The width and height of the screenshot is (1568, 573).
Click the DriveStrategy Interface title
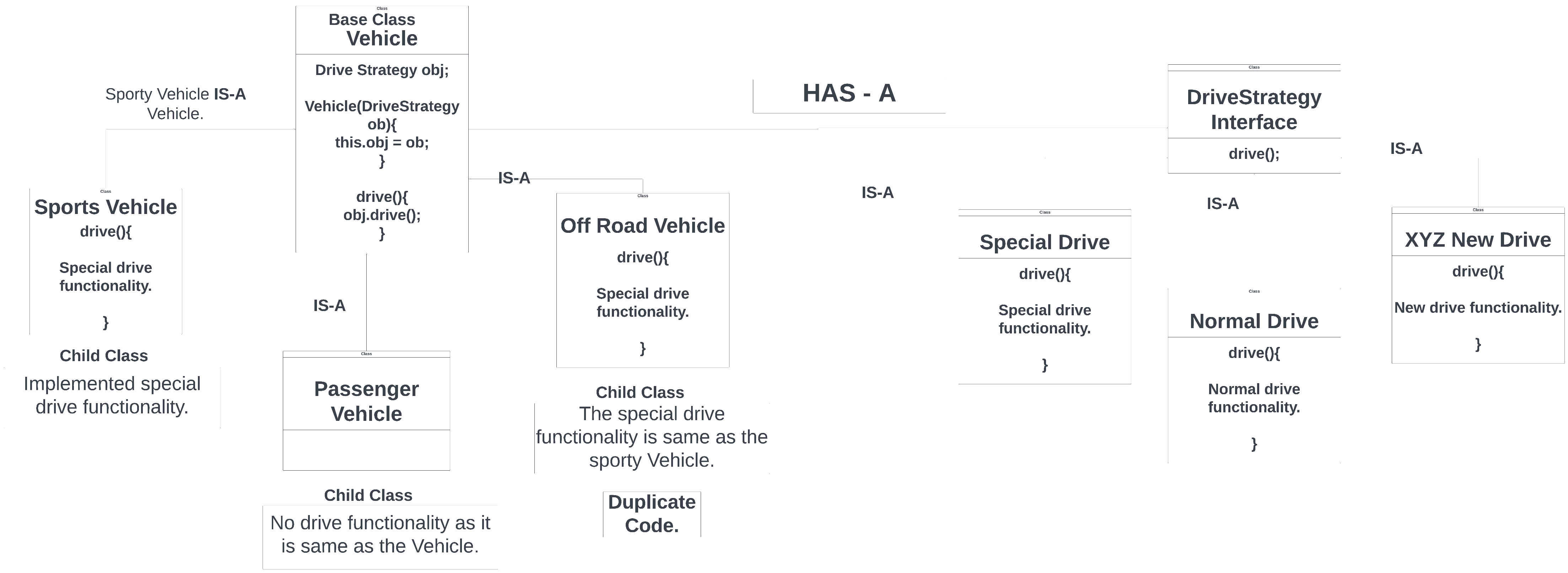point(1254,109)
